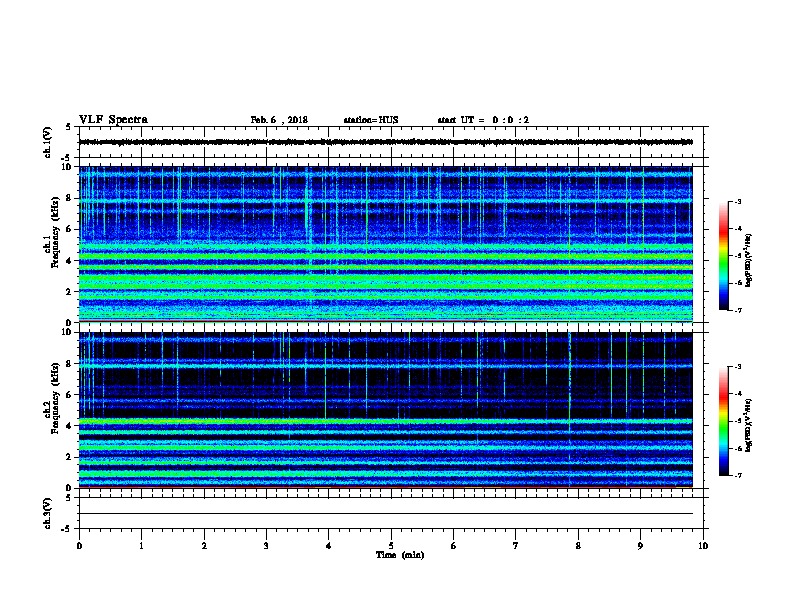
Task: Click time axis tick label '2'
Action: [204, 546]
